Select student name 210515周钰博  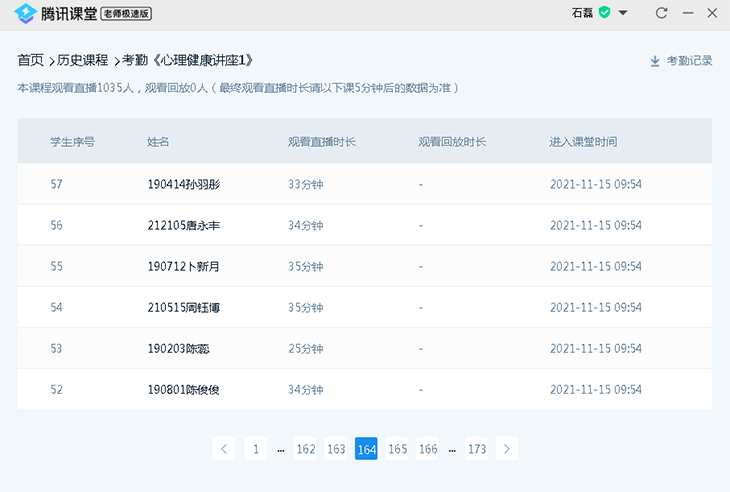pyautogui.click(x=184, y=307)
